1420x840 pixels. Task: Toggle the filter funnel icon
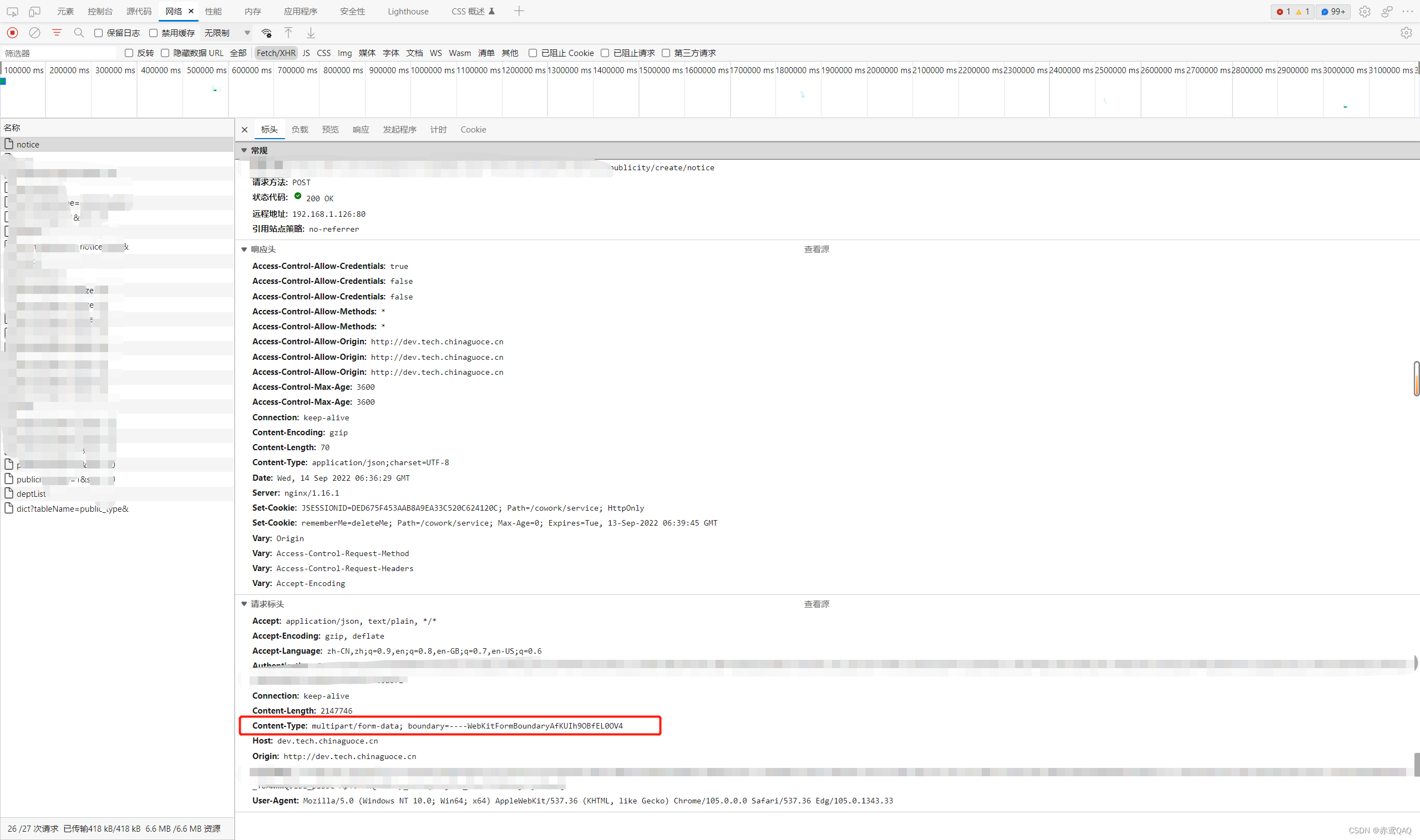57,33
